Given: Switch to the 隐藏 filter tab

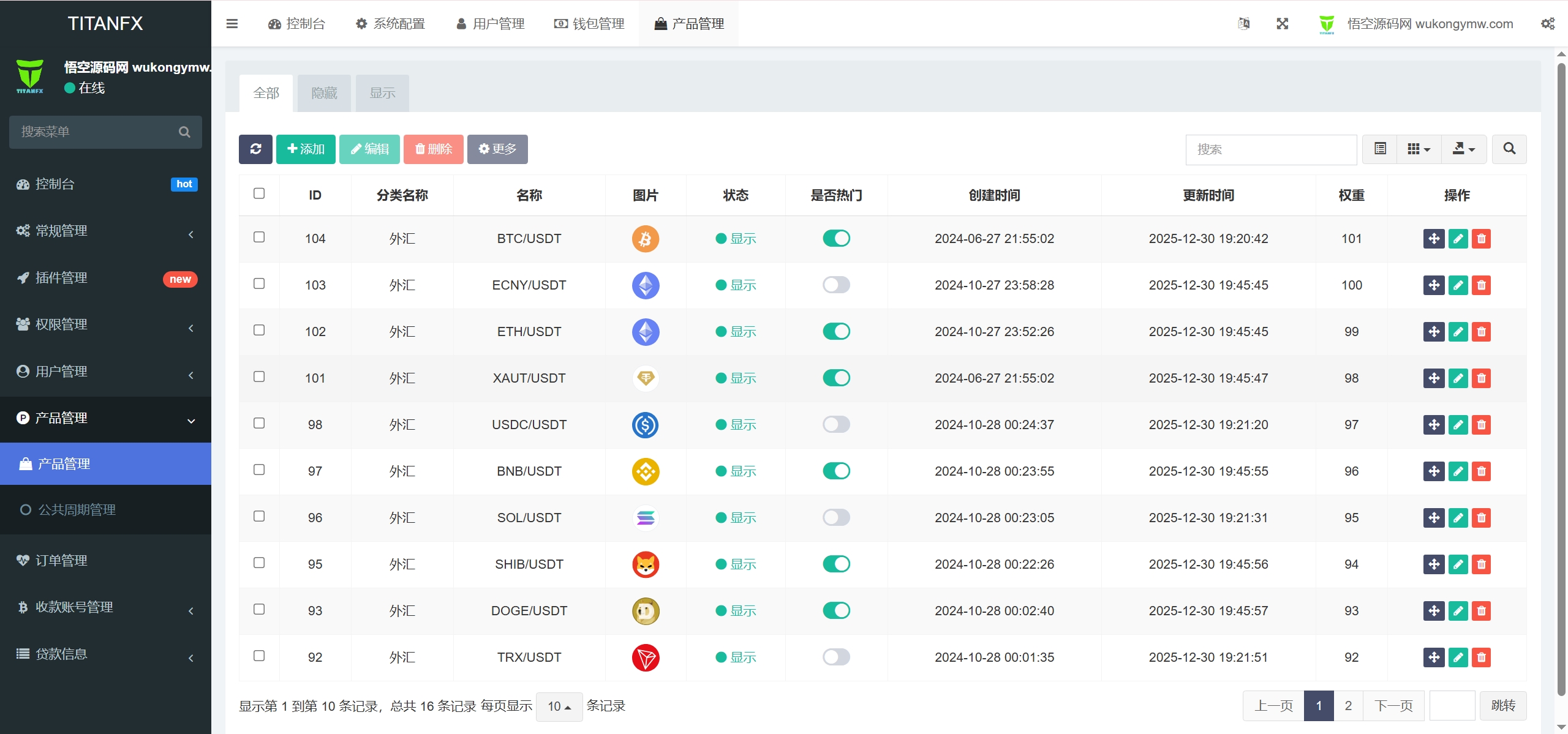Looking at the screenshot, I should [x=324, y=93].
